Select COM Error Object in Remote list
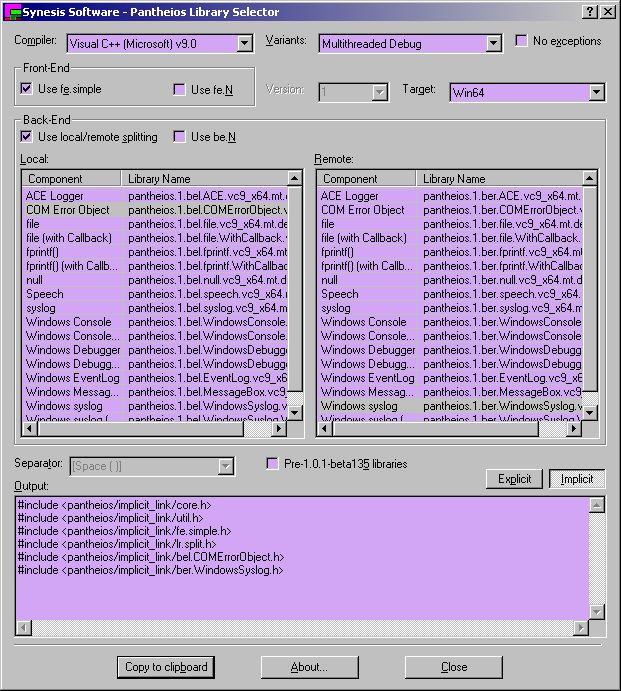The image size is (621, 691). tap(450, 210)
